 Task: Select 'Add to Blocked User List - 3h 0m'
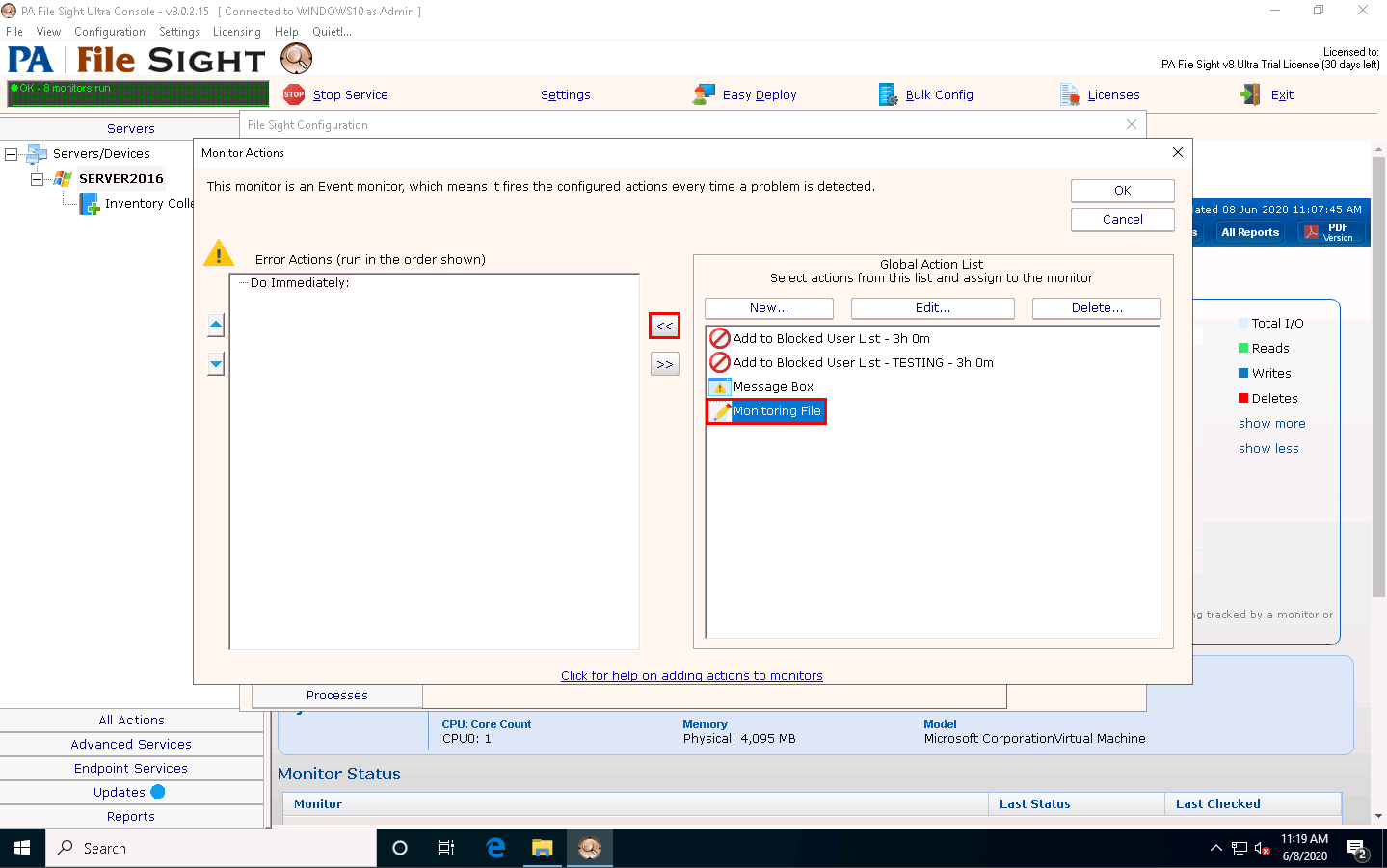pyautogui.click(x=831, y=339)
